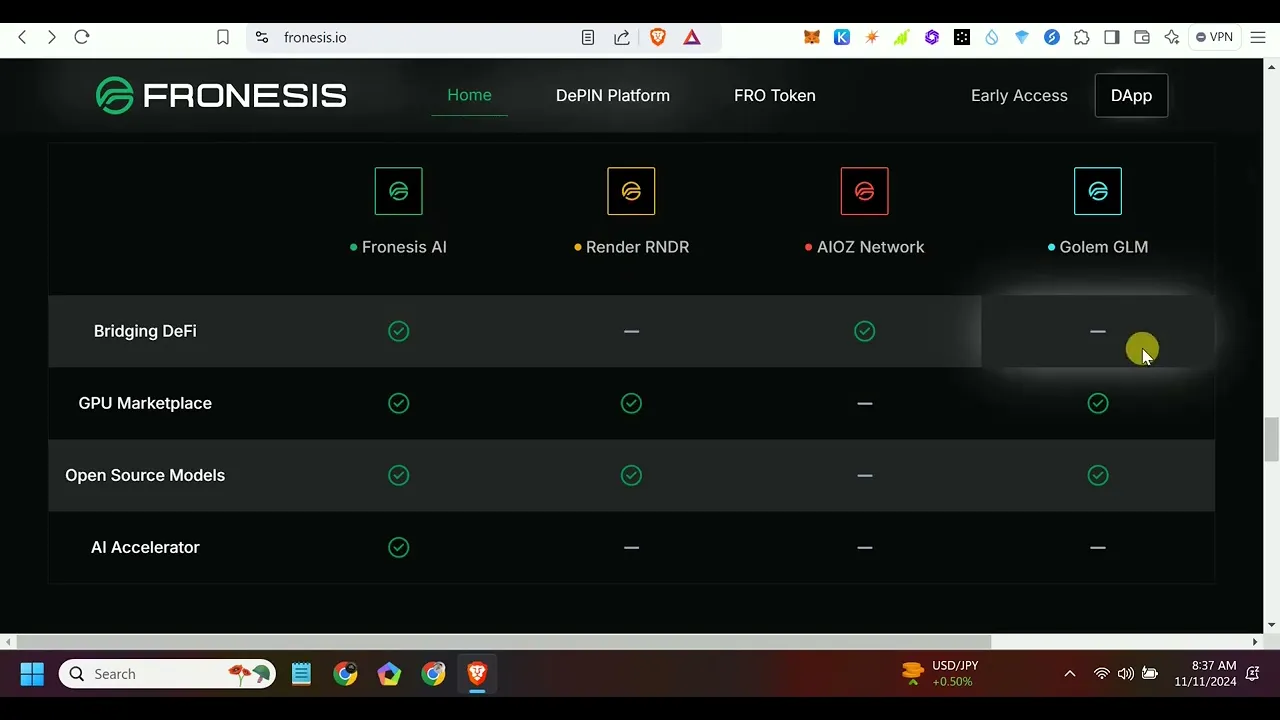Click the share page icon
Image resolution: width=1280 pixels, height=720 pixels.
pyautogui.click(x=622, y=37)
